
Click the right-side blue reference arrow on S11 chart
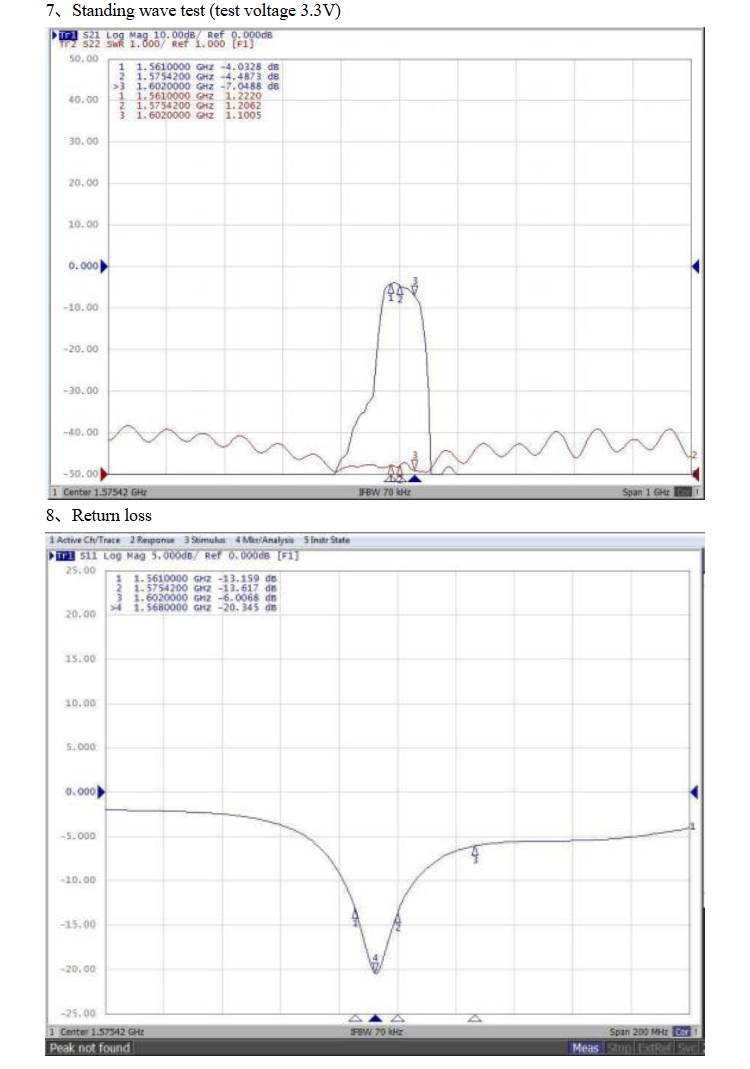(694, 792)
